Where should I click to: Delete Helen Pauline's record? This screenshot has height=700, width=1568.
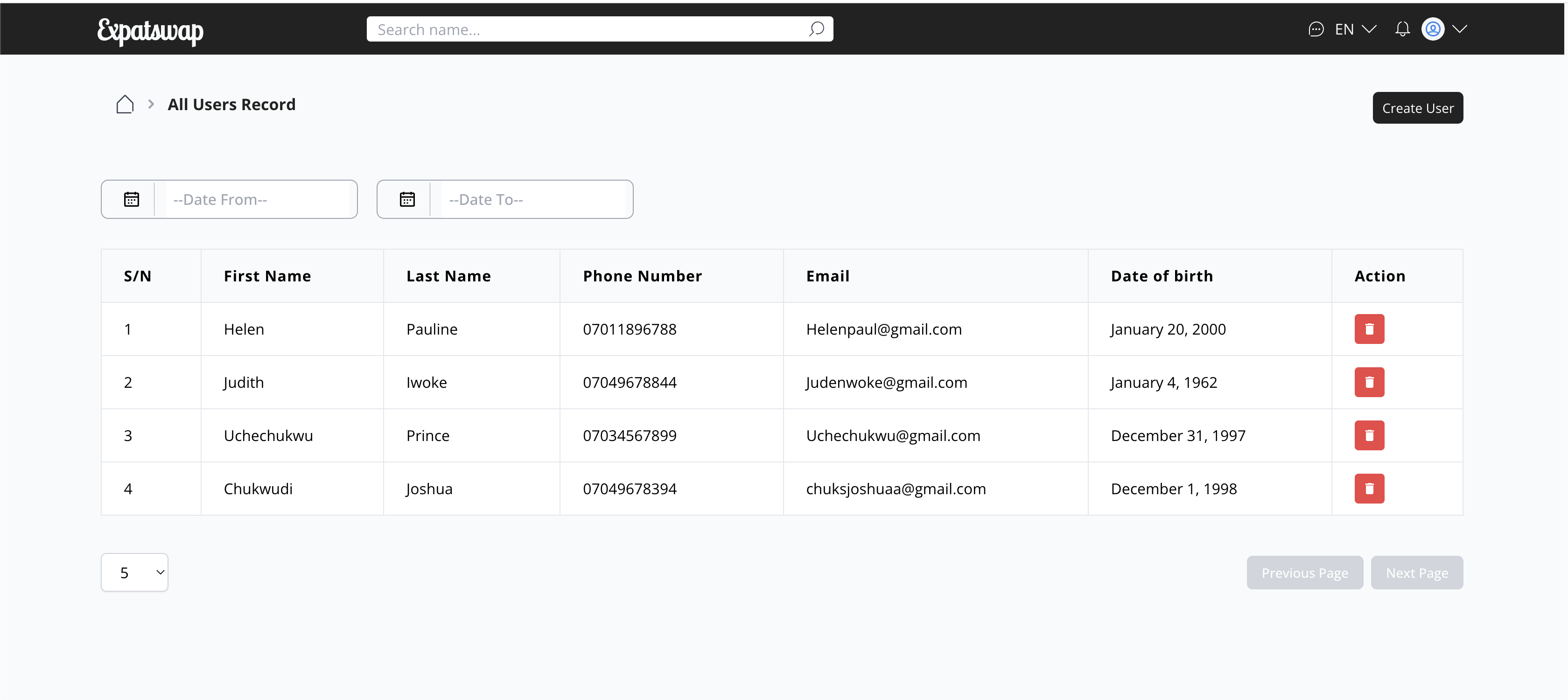click(x=1369, y=329)
